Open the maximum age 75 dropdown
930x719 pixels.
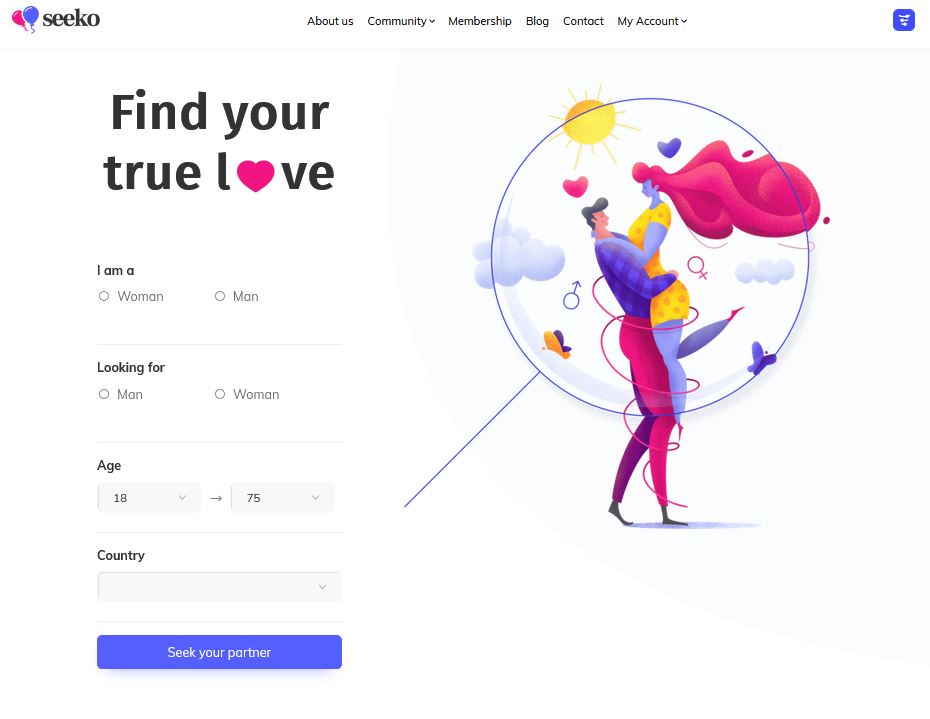(282, 498)
